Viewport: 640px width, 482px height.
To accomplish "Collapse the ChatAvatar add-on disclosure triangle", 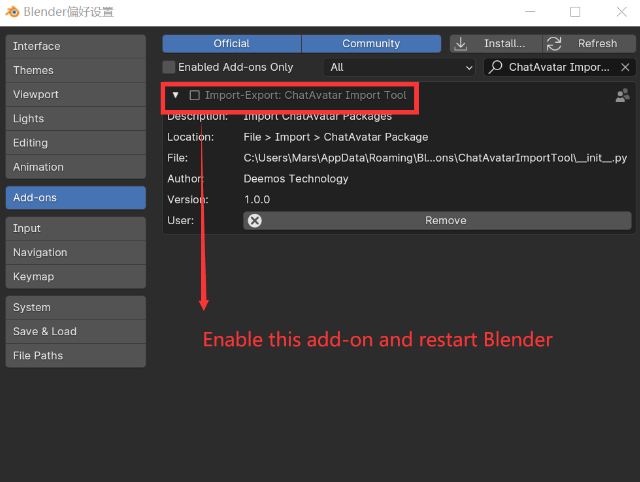I will click(176, 95).
